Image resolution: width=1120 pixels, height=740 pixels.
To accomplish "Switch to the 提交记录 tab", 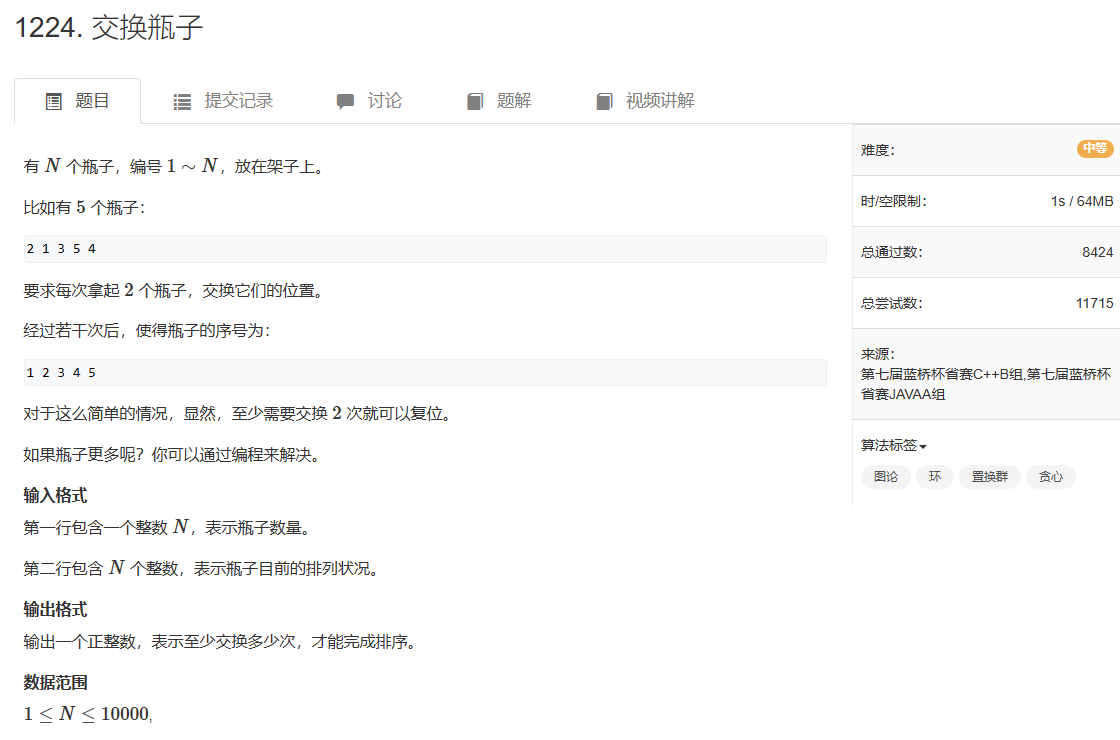I will (223, 101).
